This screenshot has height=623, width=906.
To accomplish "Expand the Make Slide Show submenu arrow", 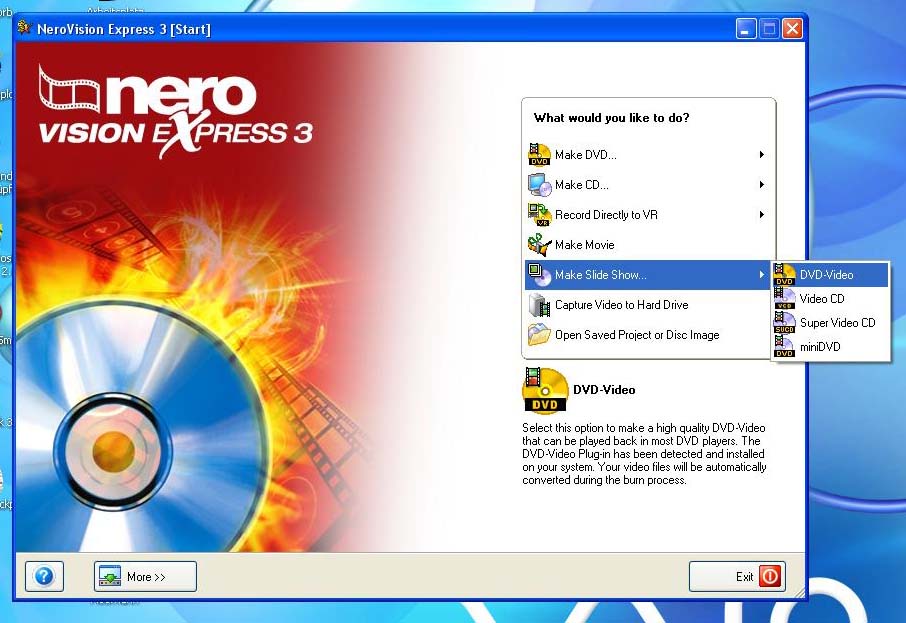I will 762,275.
